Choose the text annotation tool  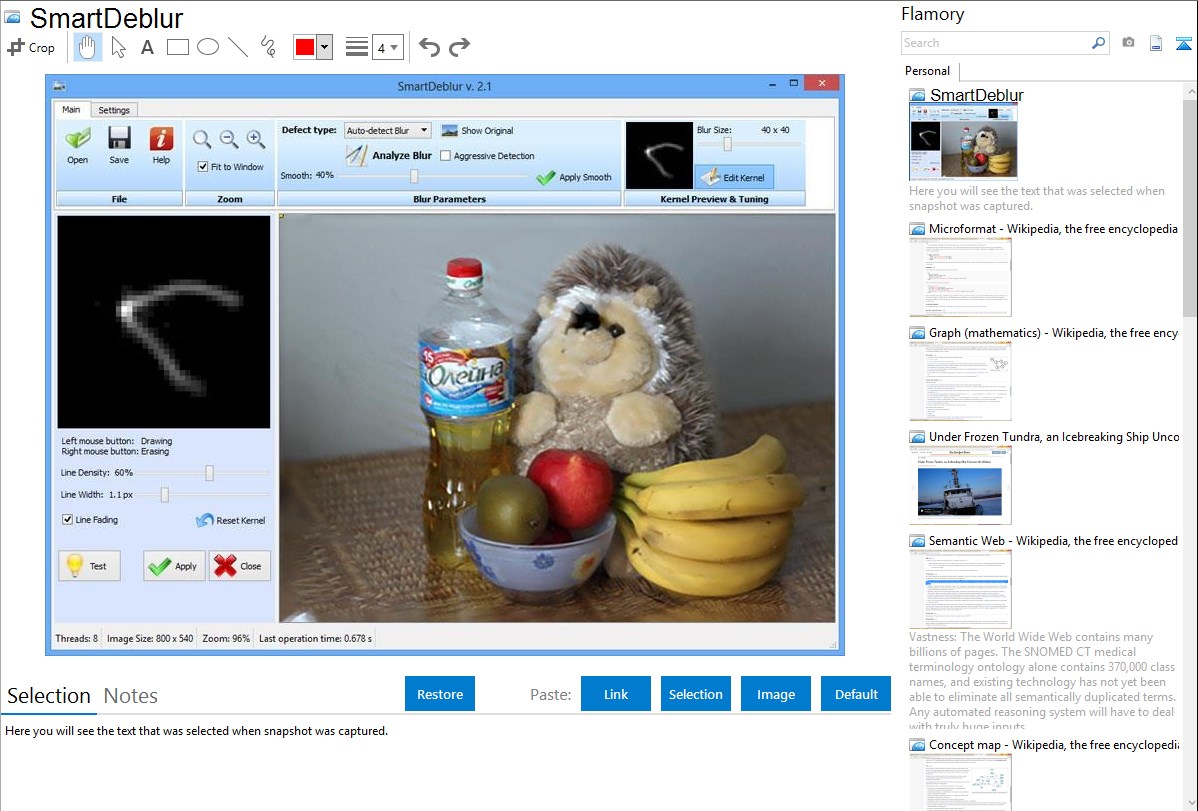pos(147,47)
